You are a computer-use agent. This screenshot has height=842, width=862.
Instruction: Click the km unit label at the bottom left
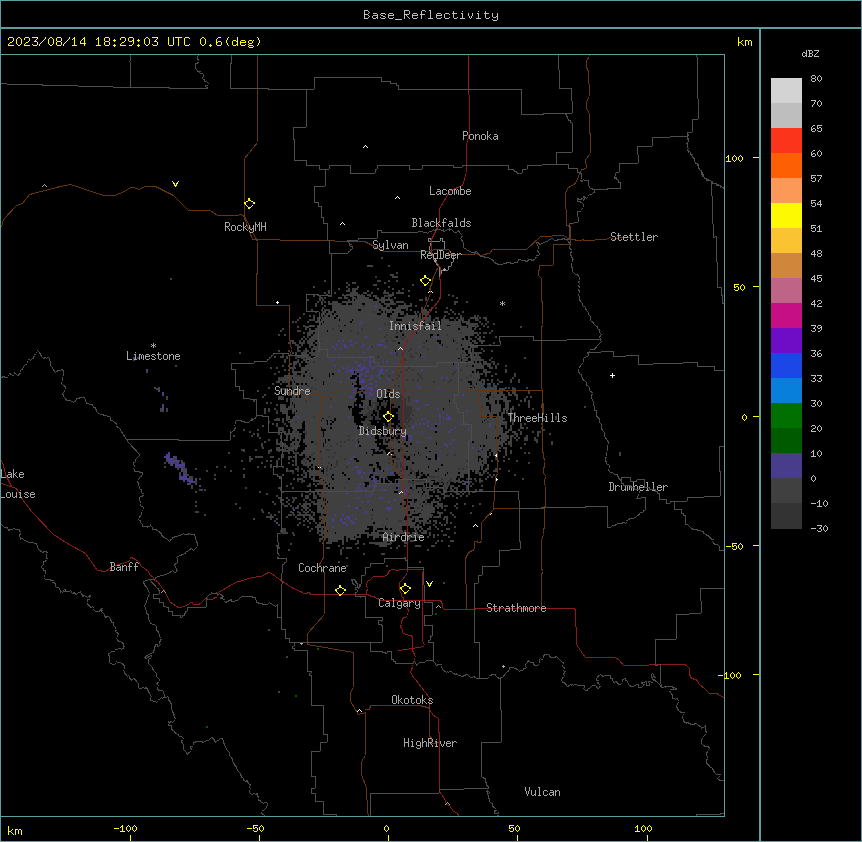15,830
